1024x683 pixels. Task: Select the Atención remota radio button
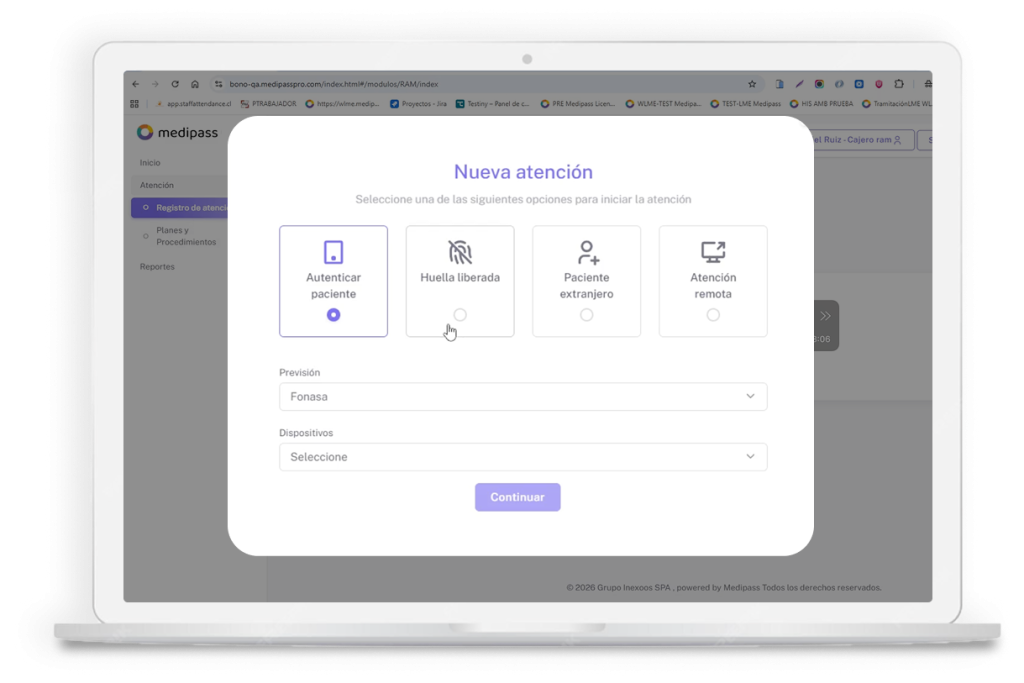(x=713, y=315)
